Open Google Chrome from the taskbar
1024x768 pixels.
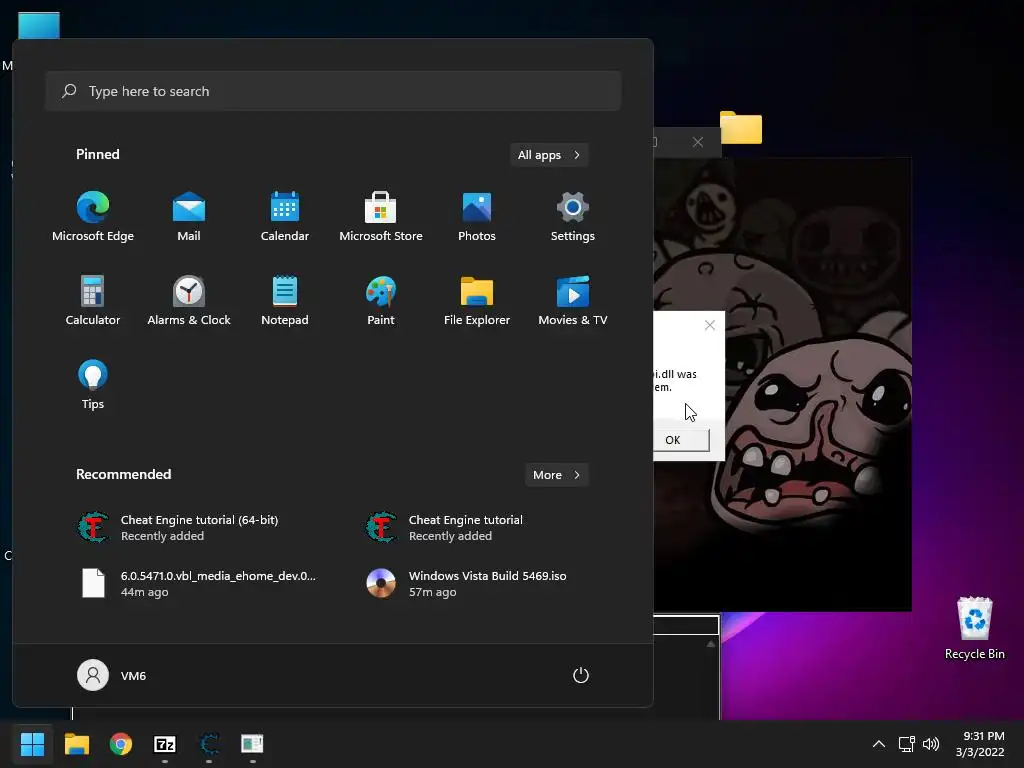(121, 744)
